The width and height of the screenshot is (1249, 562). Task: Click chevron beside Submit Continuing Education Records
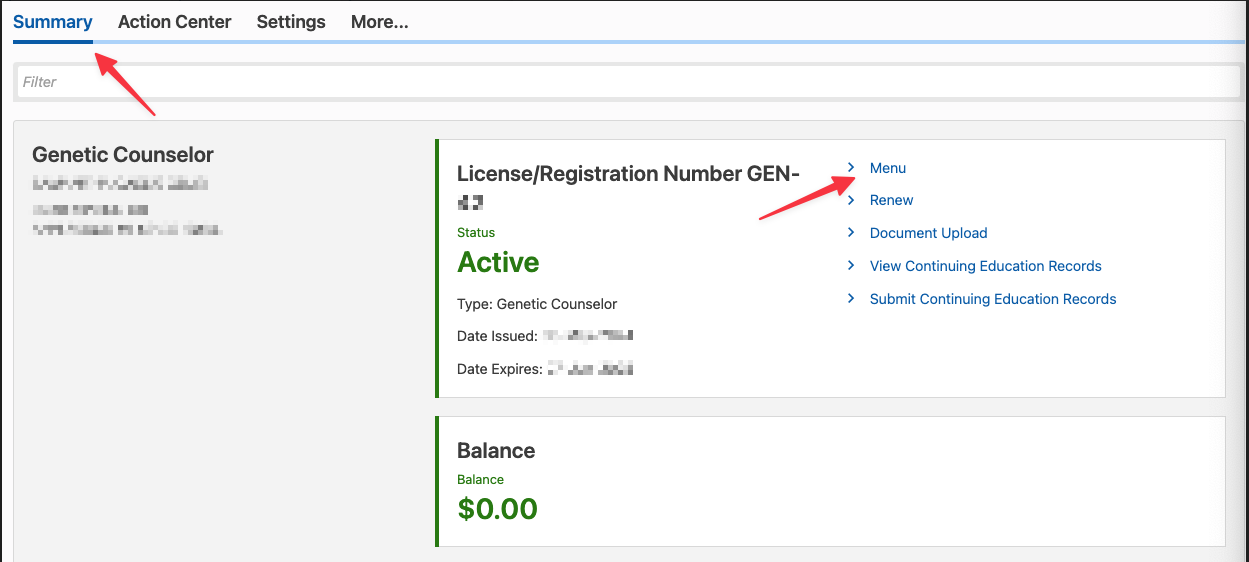coord(851,299)
